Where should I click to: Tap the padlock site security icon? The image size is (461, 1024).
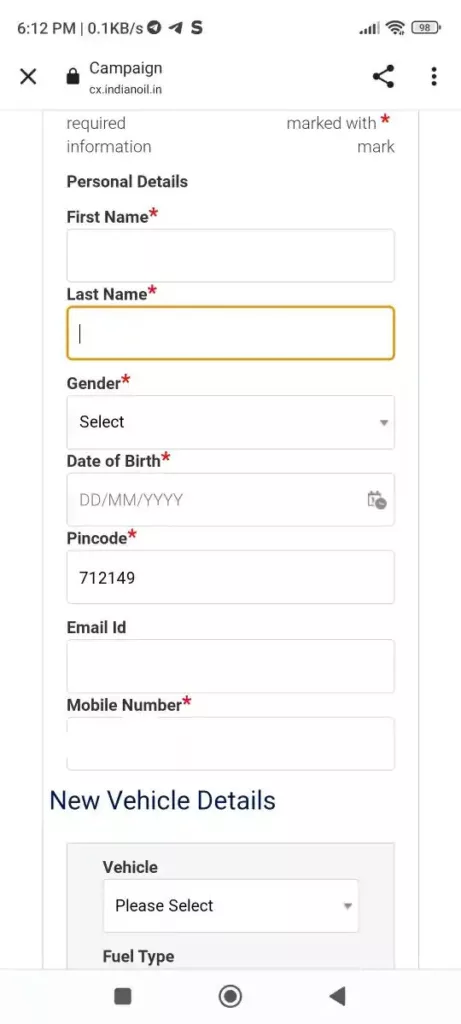click(72, 76)
